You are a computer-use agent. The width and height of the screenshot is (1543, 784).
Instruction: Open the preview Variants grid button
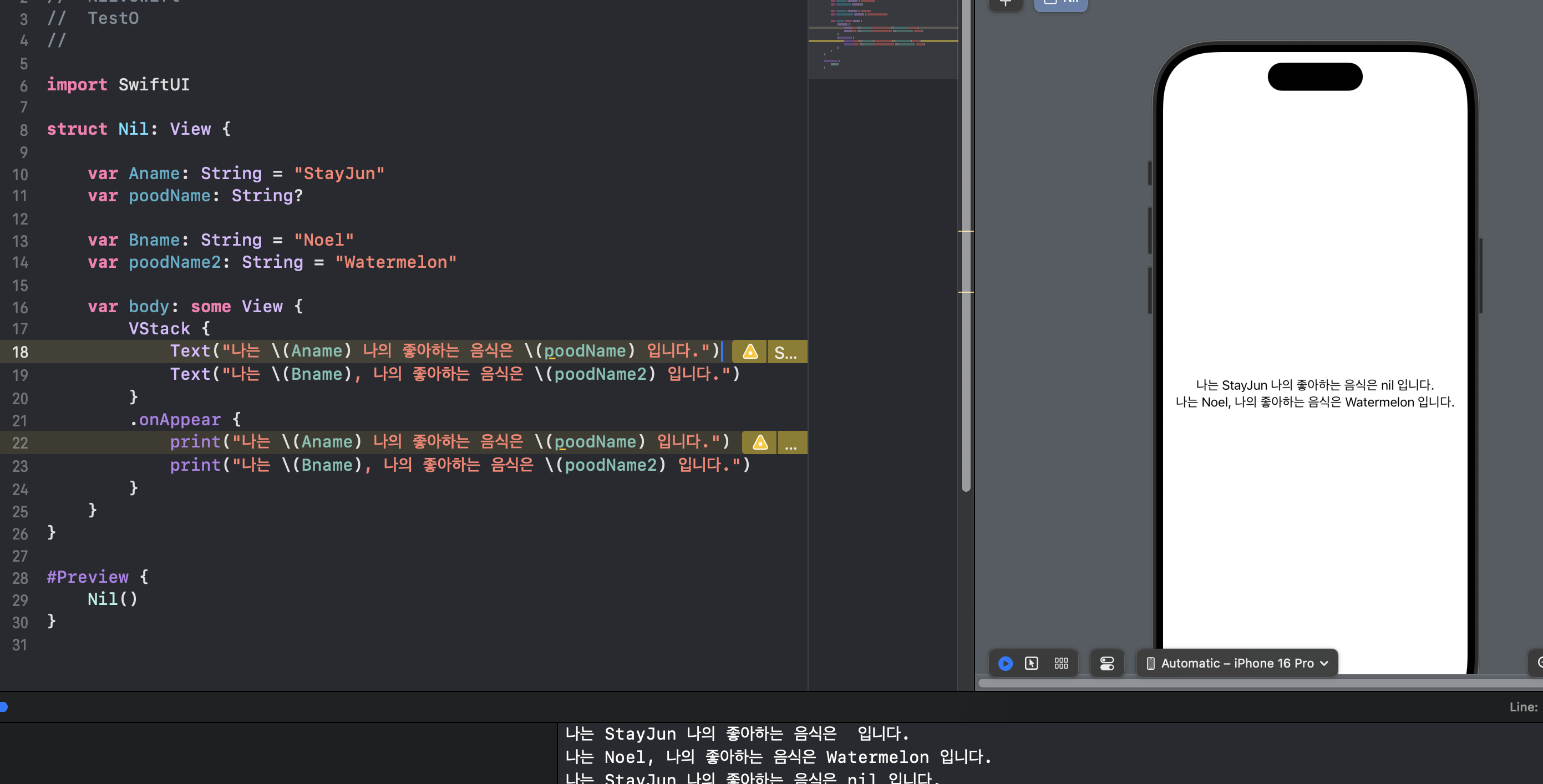tap(1061, 663)
